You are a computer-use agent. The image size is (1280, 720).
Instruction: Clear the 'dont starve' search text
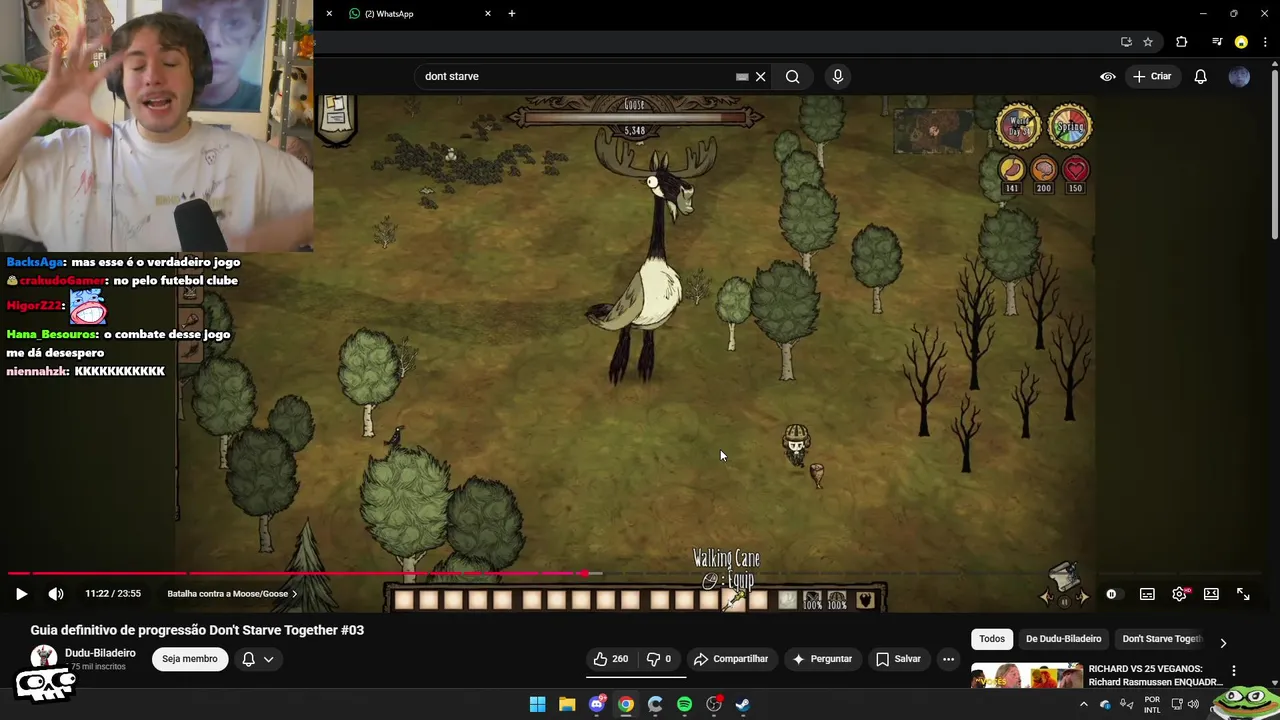(760, 76)
